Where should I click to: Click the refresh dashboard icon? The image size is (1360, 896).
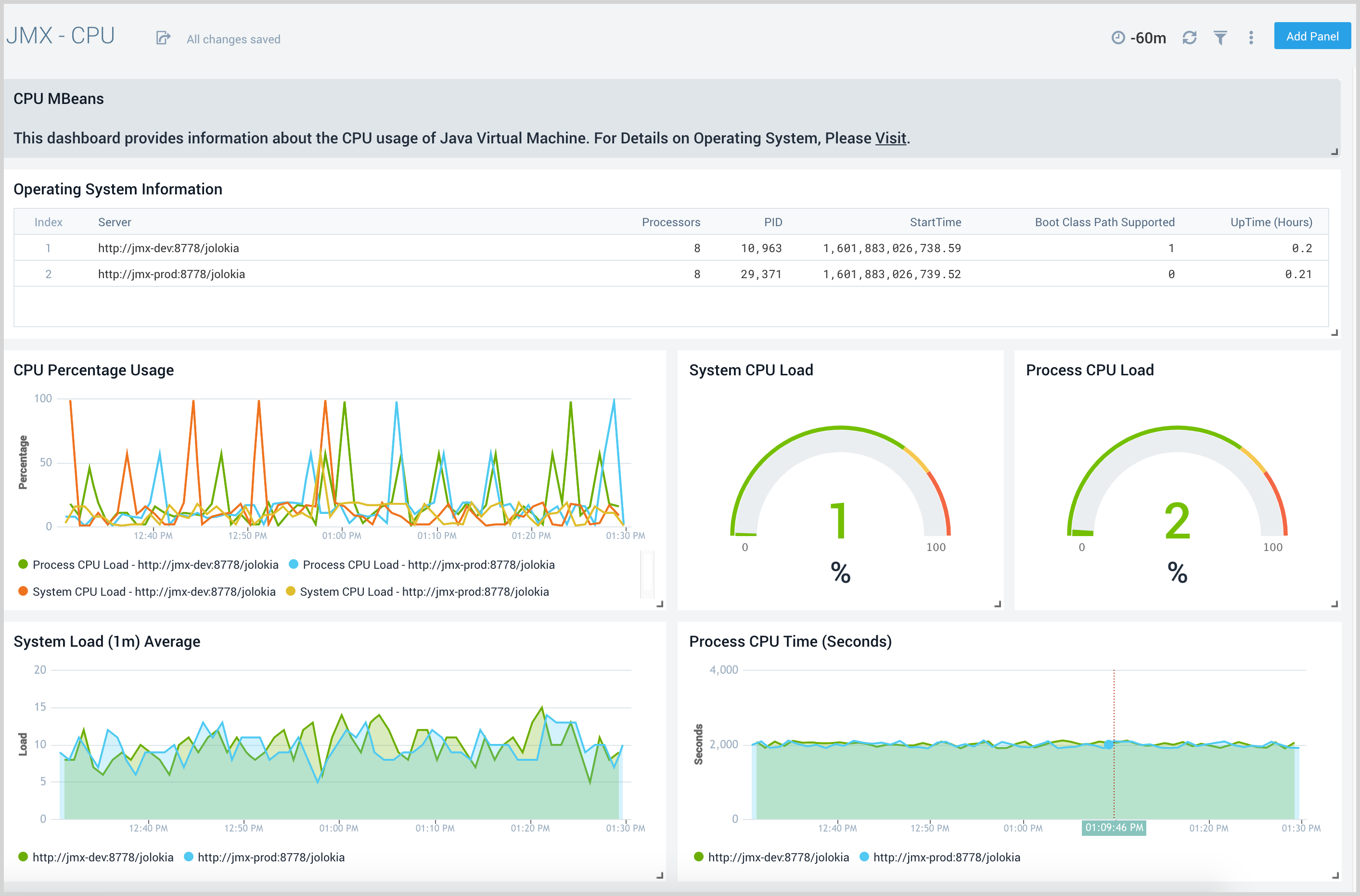coord(1189,38)
